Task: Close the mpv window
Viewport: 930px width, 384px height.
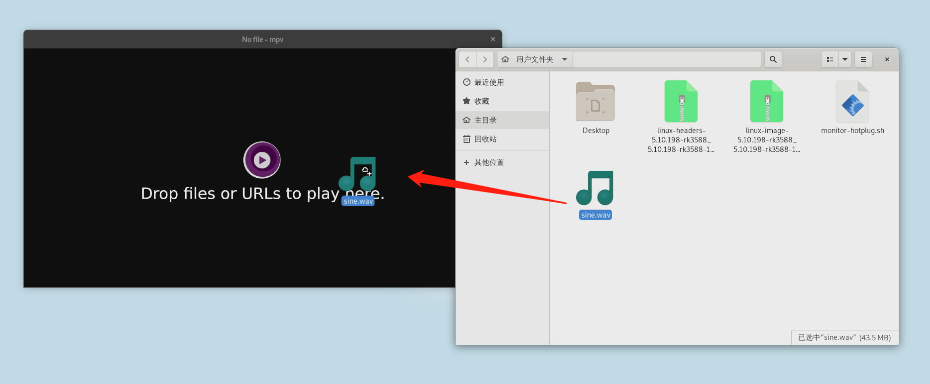Action: tap(492, 39)
